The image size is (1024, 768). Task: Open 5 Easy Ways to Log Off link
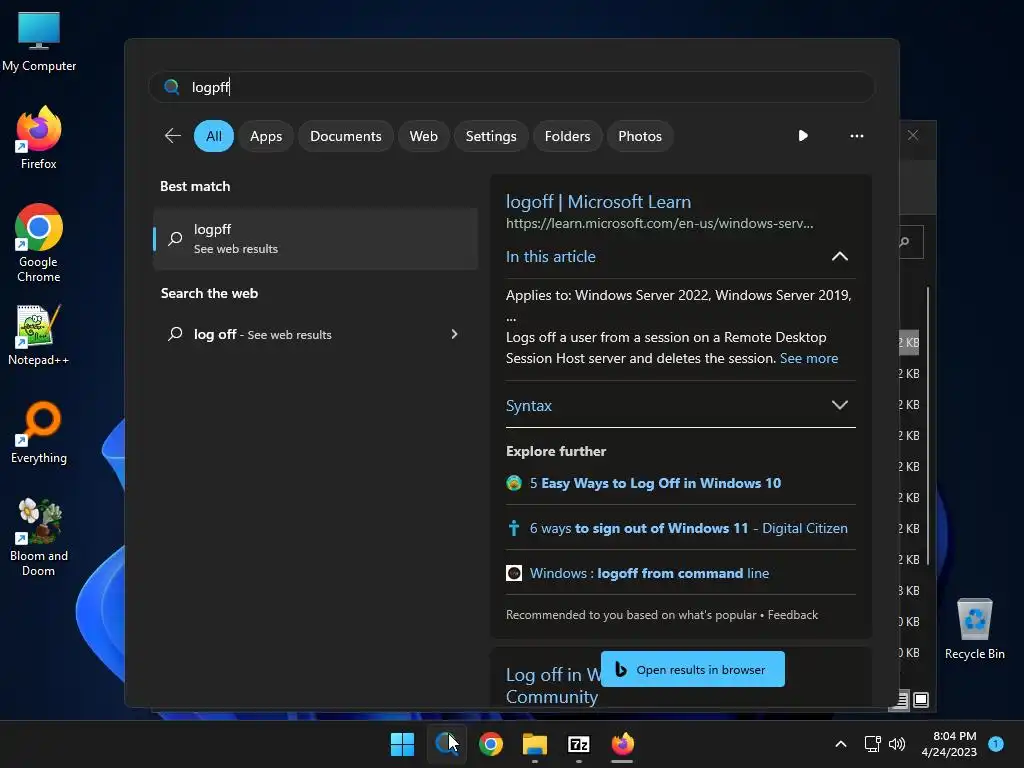point(655,483)
